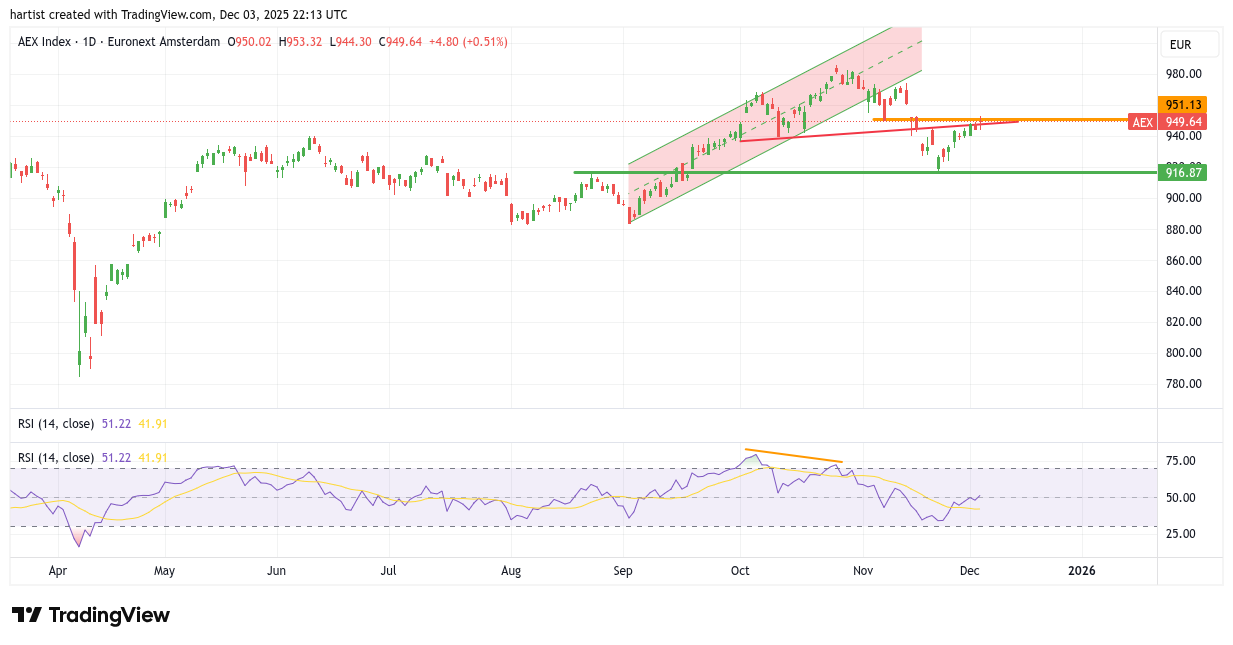Click the red 949.64 last price label

tap(1183, 122)
